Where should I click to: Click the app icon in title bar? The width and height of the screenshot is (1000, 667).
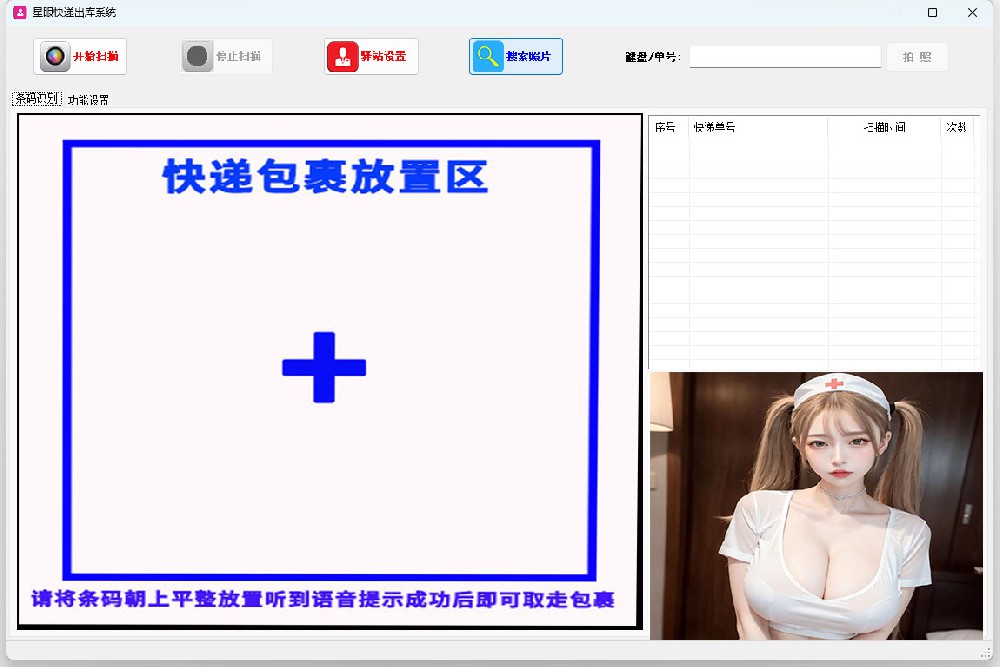[18, 13]
